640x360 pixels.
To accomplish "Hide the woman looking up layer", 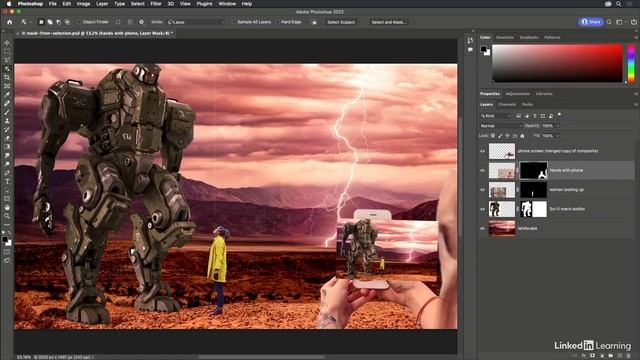I will (482, 190).
